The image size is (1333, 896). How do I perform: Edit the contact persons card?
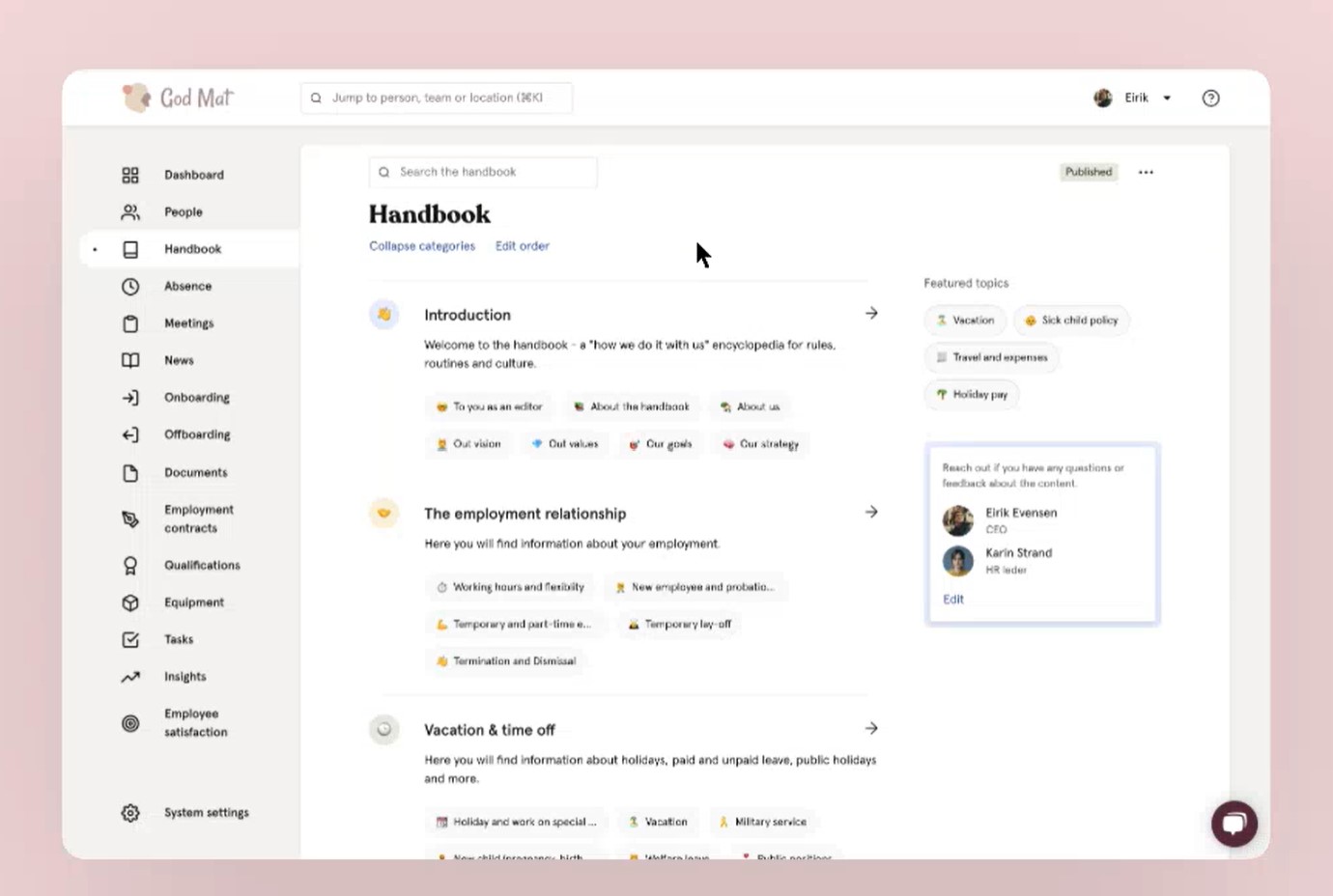point(952,599)
